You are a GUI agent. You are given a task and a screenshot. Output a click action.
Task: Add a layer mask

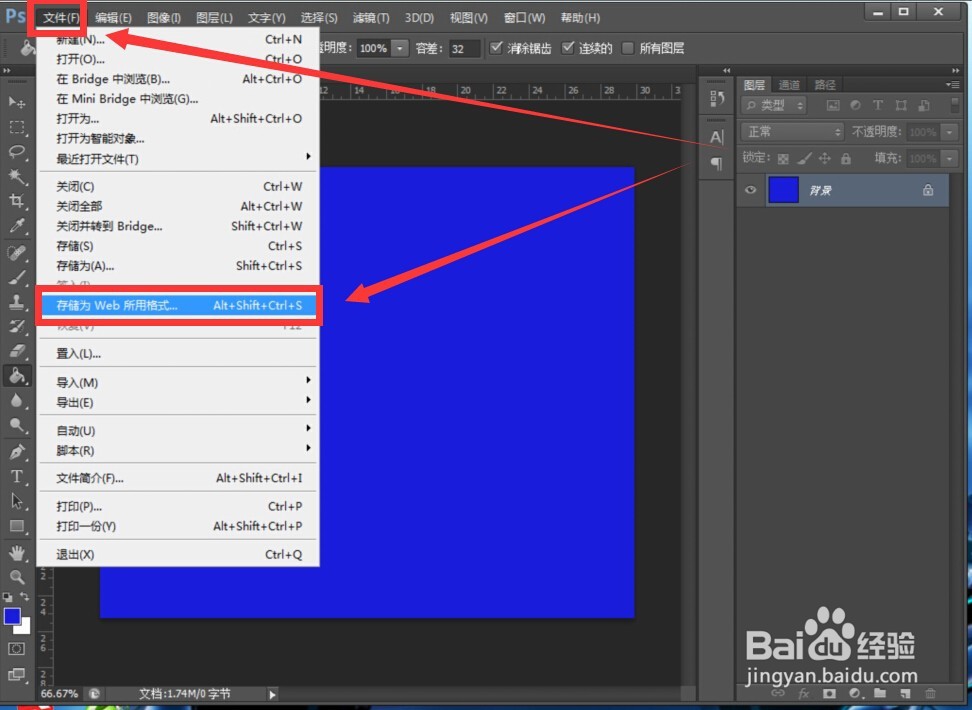[x=829, y=693]
